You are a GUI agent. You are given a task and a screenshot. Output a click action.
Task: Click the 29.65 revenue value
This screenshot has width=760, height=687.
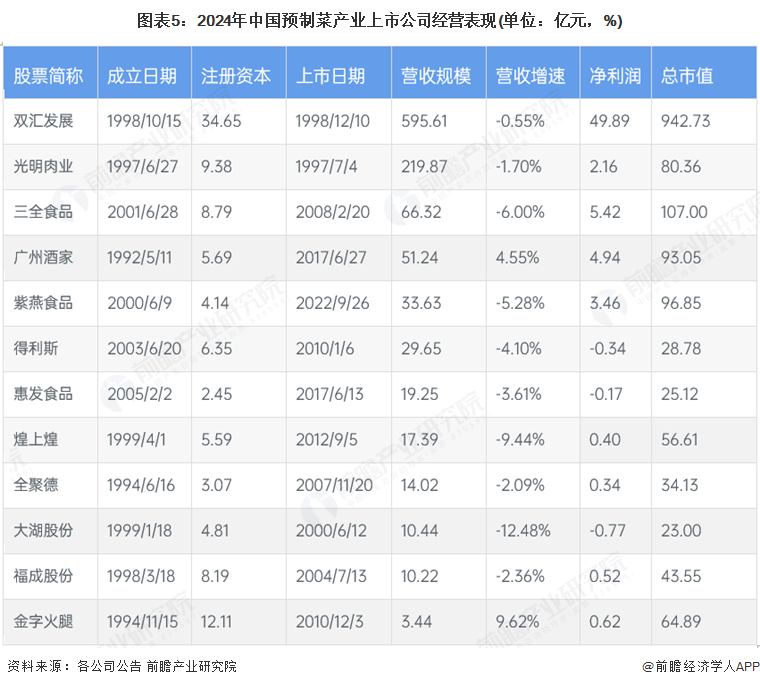[x=421, y=349]
